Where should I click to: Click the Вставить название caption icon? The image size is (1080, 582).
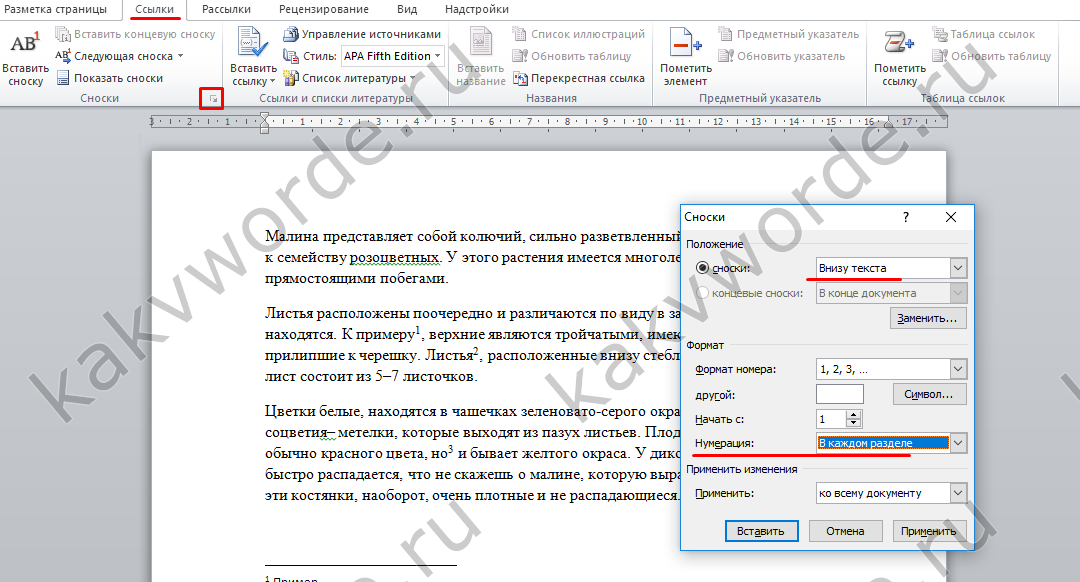tap(481, 43)
